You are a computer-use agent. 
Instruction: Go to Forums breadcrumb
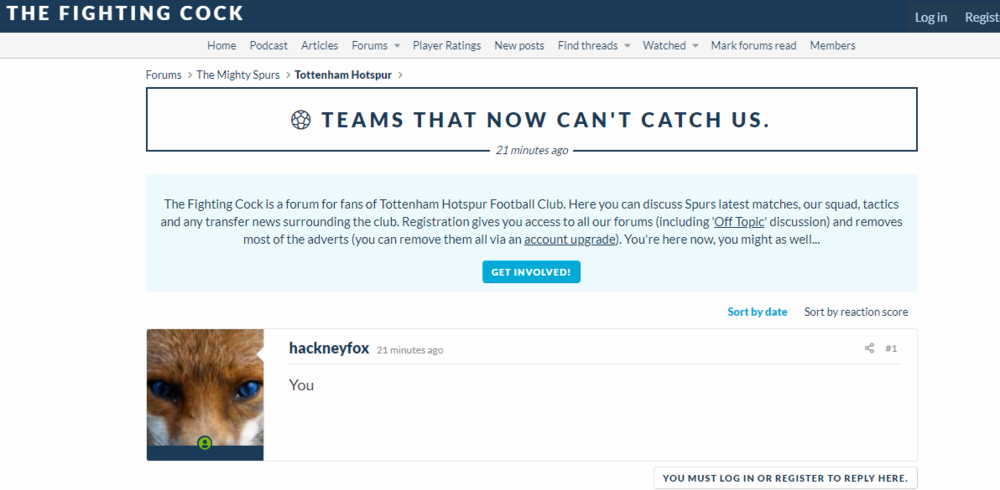[163, 75]
